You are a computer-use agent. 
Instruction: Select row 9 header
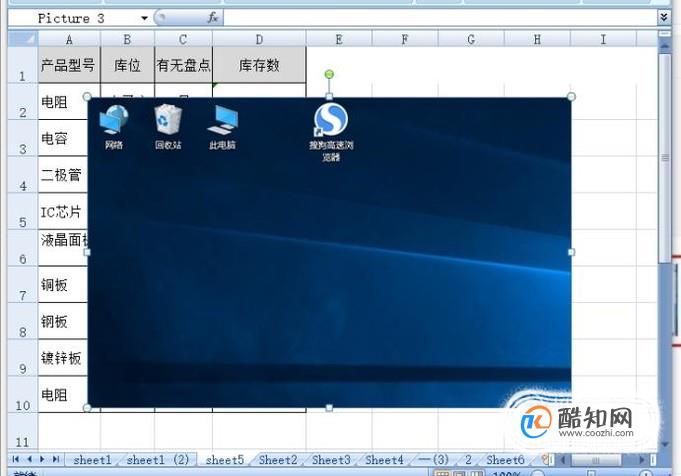point(23,358)
